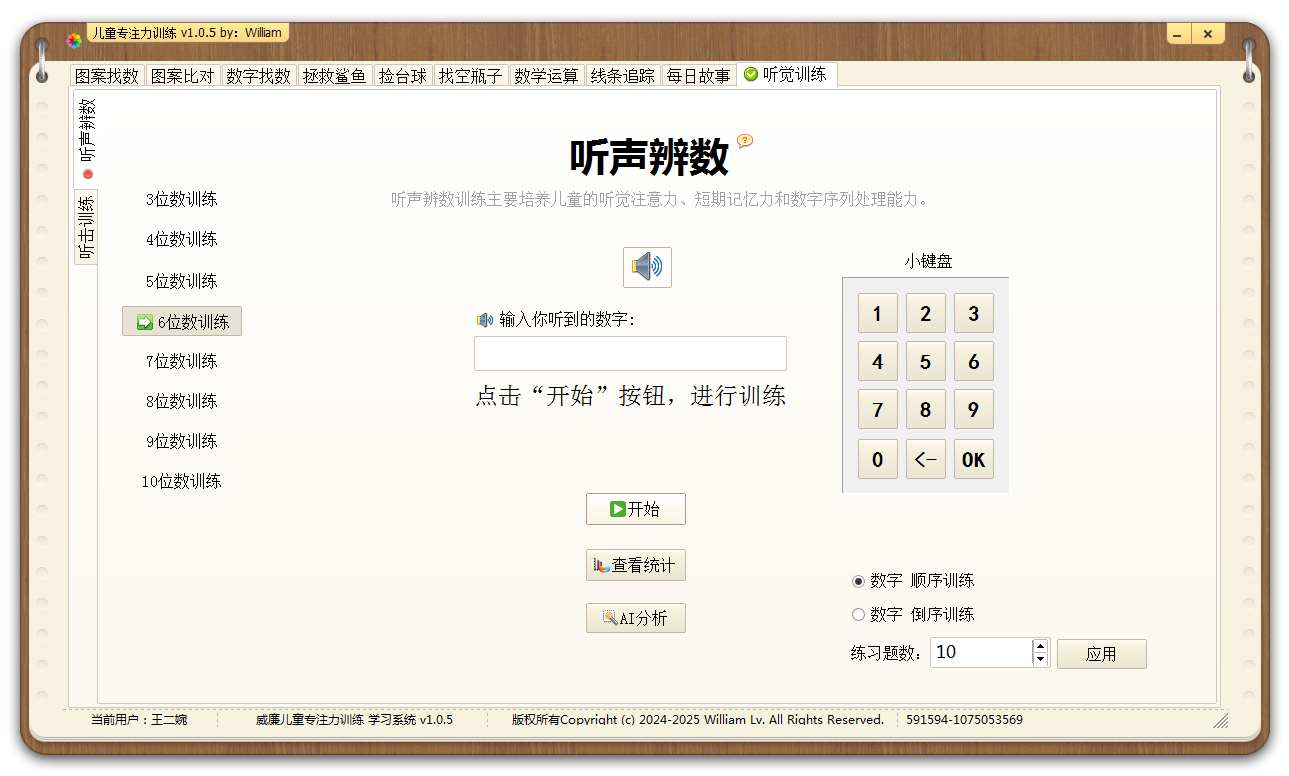
Task: Click the status bar code 591594-1075053569
Action: (x=964, y=720)
